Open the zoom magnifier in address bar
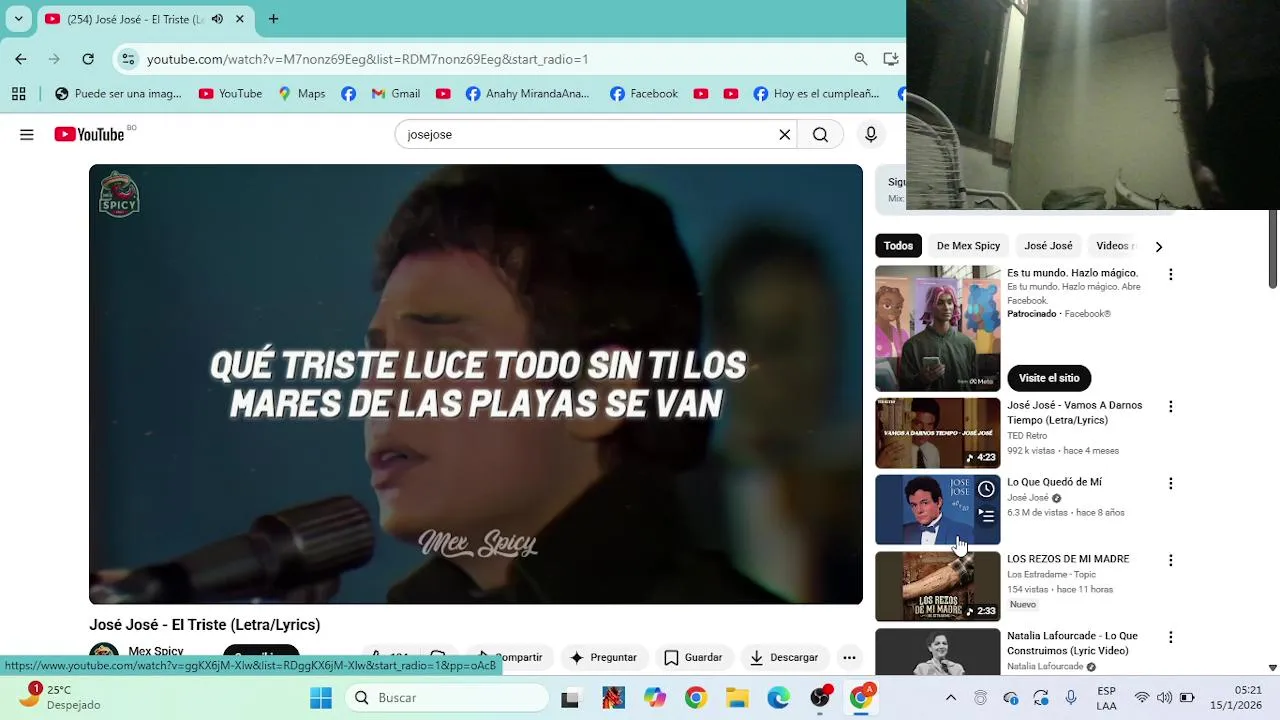The width and height of the screenshot is (1280, 720). tap(860, 59)
